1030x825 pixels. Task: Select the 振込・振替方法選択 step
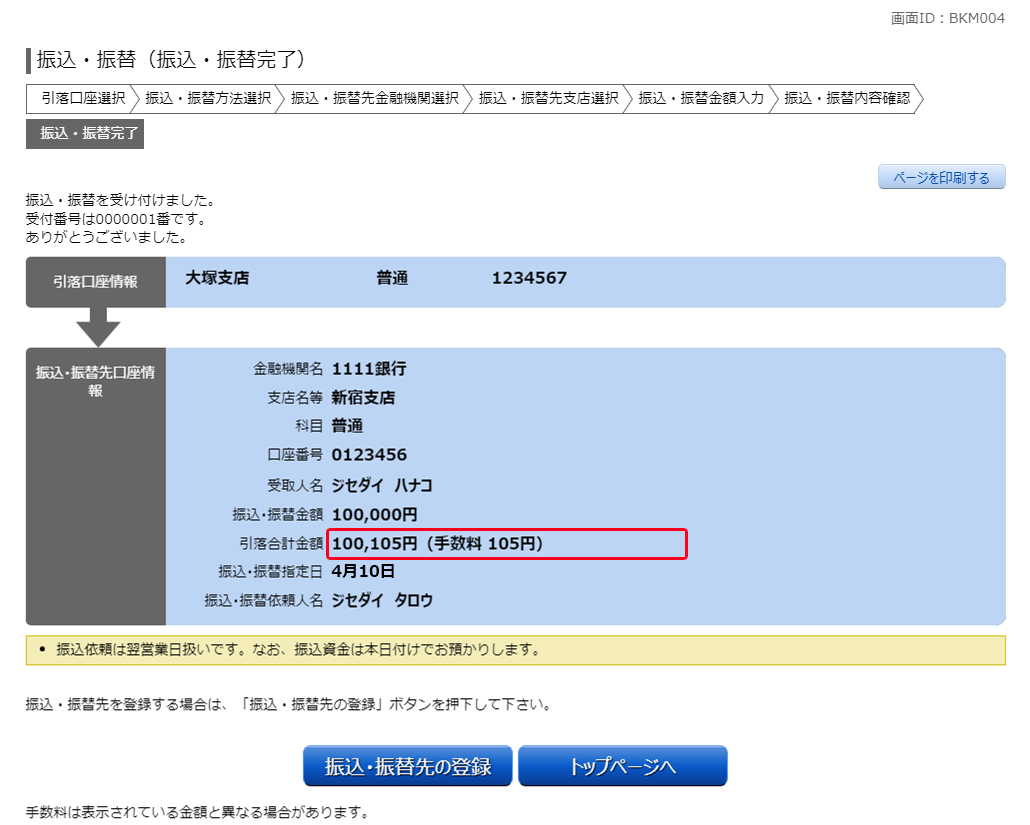click(x=208, y=98)
